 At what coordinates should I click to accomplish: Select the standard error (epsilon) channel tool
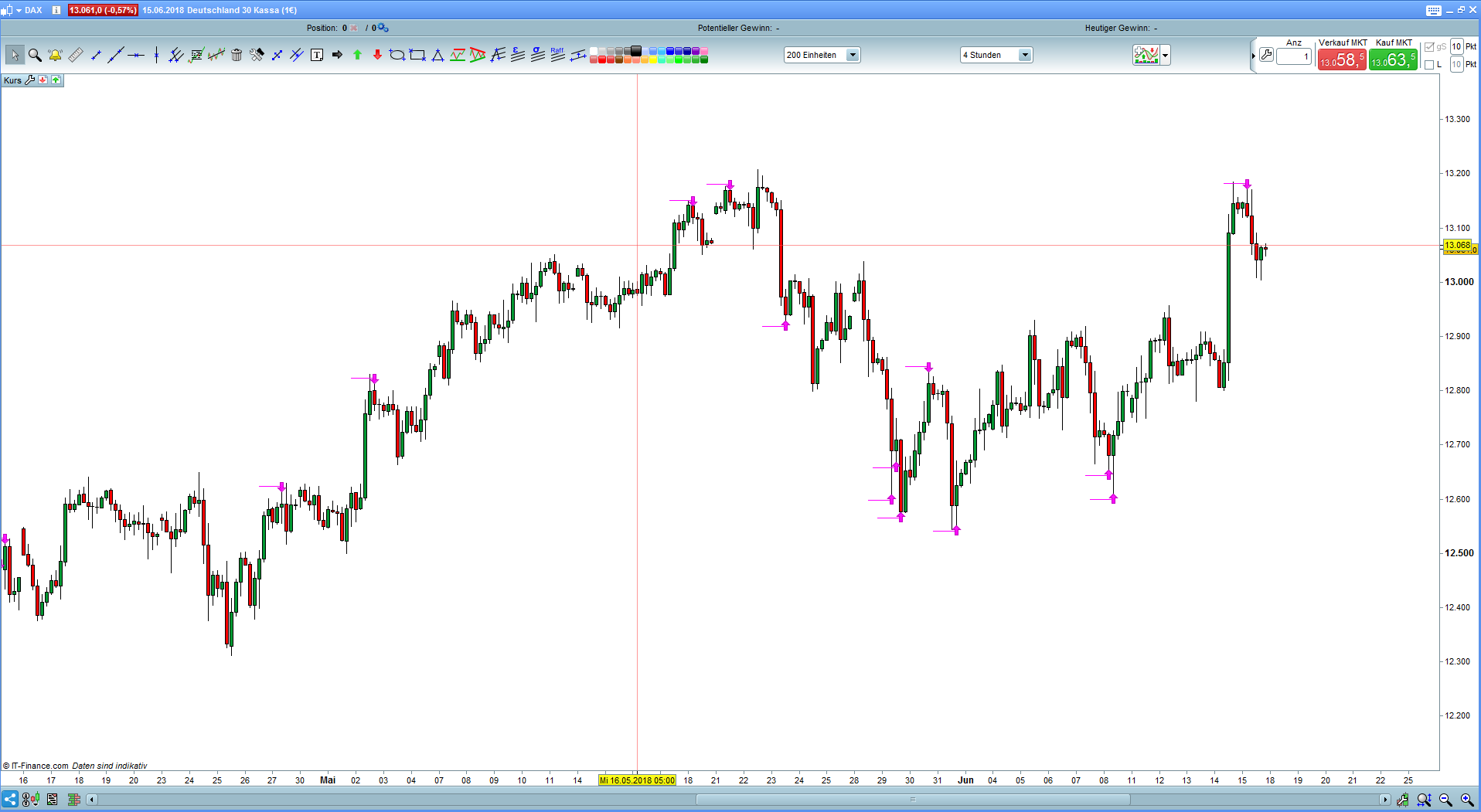[518, 55]
